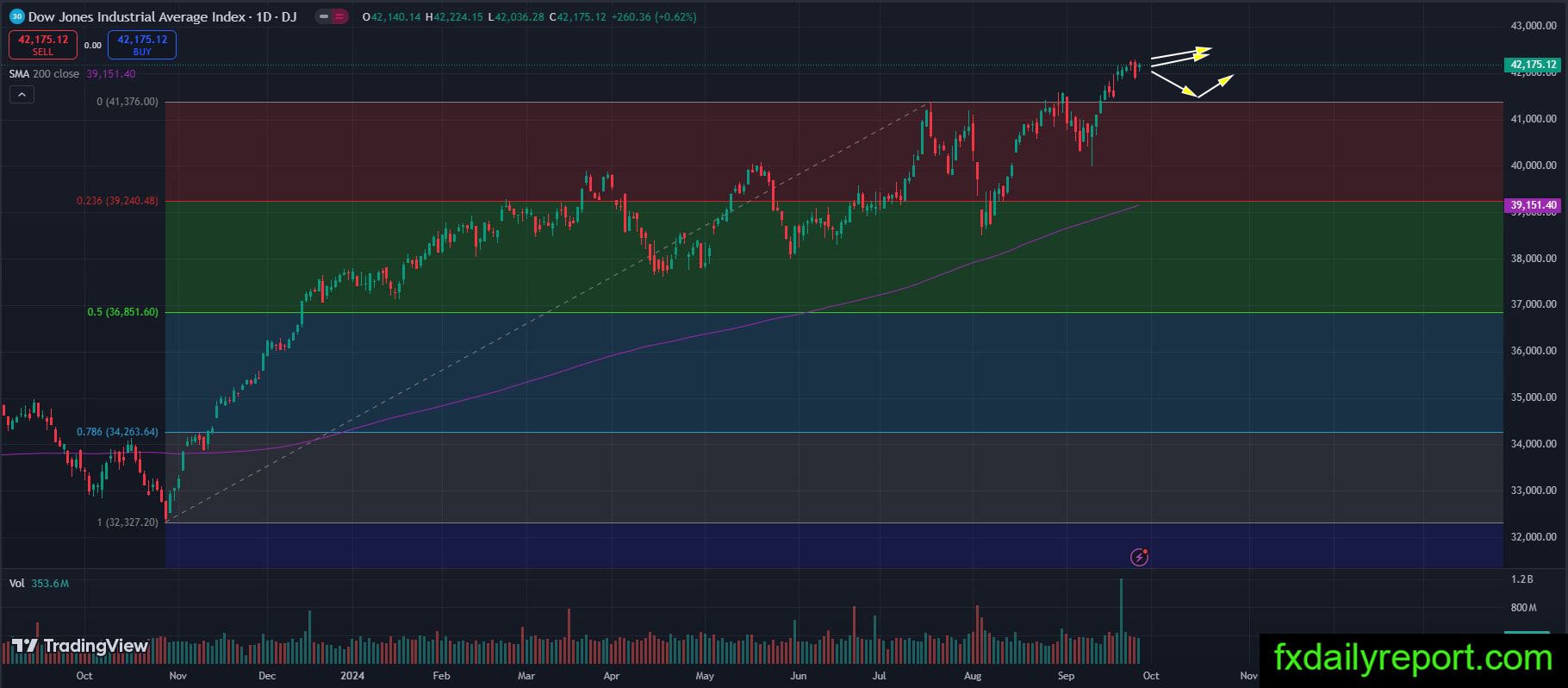Screen dimensions: 1568x688
Task: Click the blue BUY button
Action: 142,45
